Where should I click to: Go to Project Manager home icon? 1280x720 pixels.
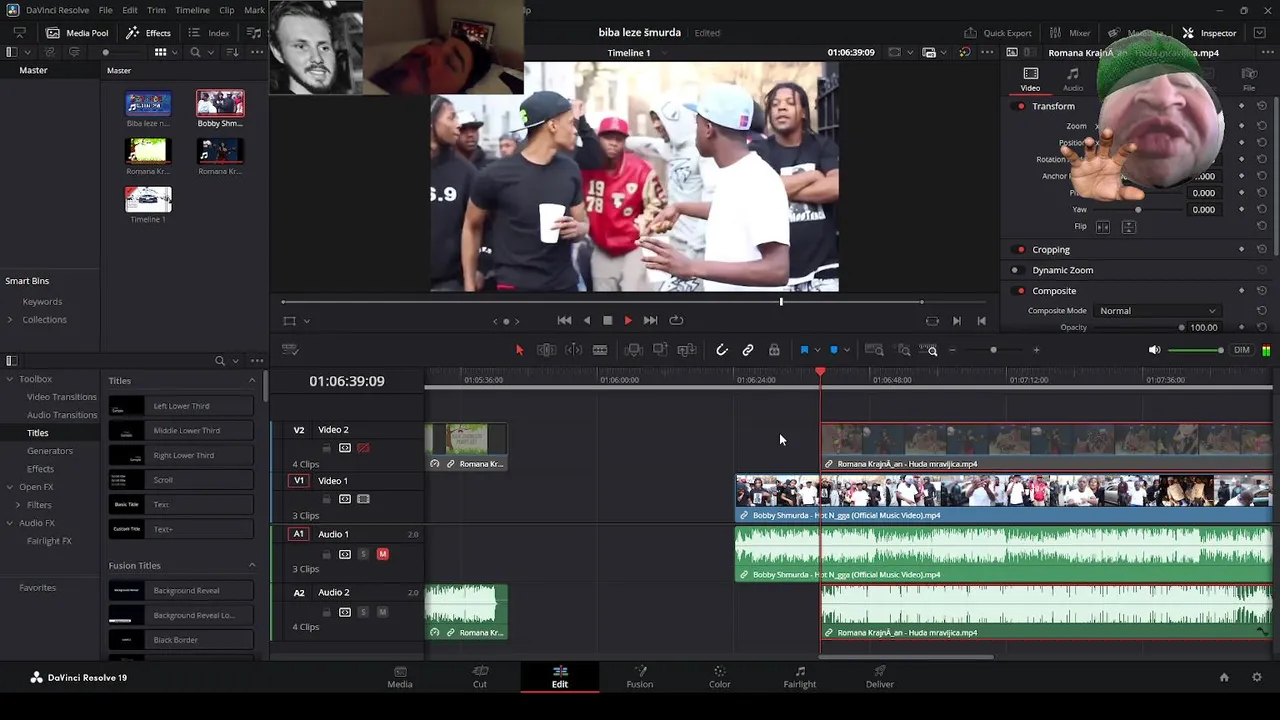pyautogui.click(x=1224, y=677)
